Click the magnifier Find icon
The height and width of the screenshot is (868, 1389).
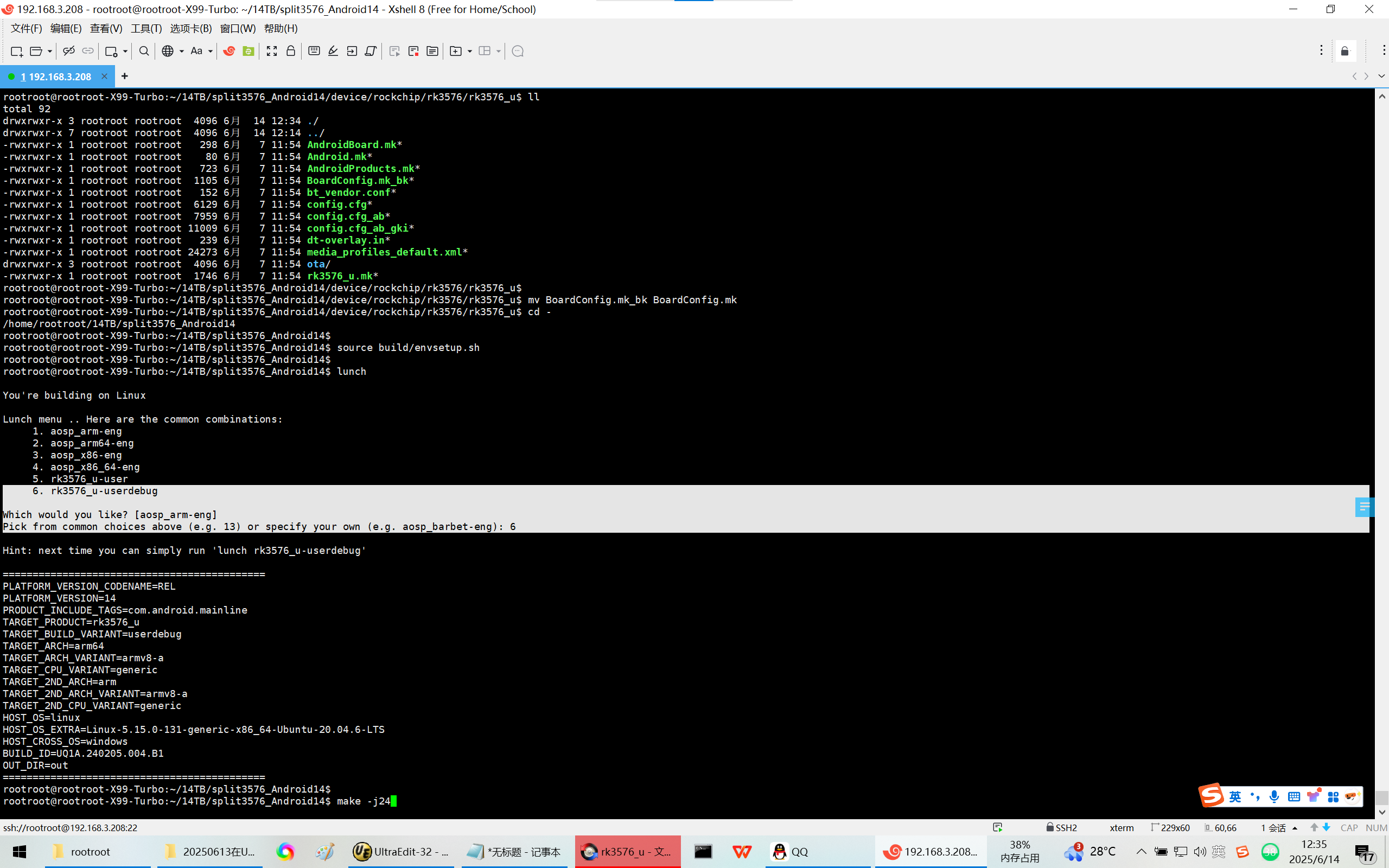pos(144,51)
